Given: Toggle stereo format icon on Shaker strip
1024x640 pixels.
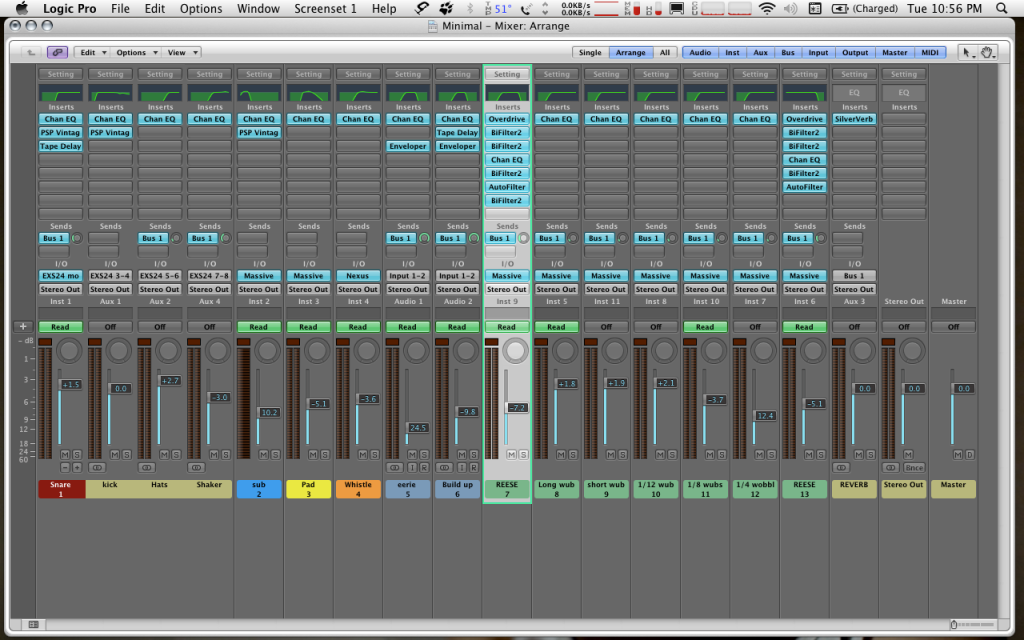Looking at the screenshot, I should [x=197, y=468].
